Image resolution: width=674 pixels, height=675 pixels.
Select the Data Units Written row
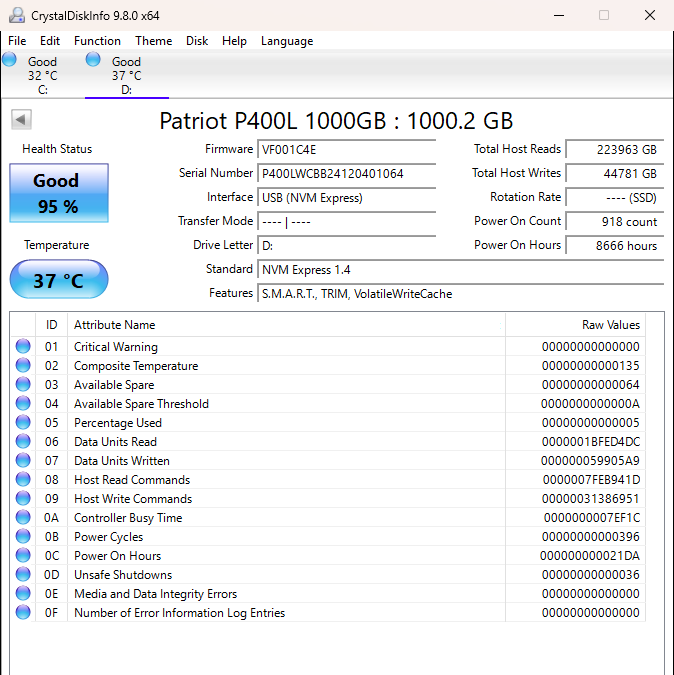coord(328,461)
